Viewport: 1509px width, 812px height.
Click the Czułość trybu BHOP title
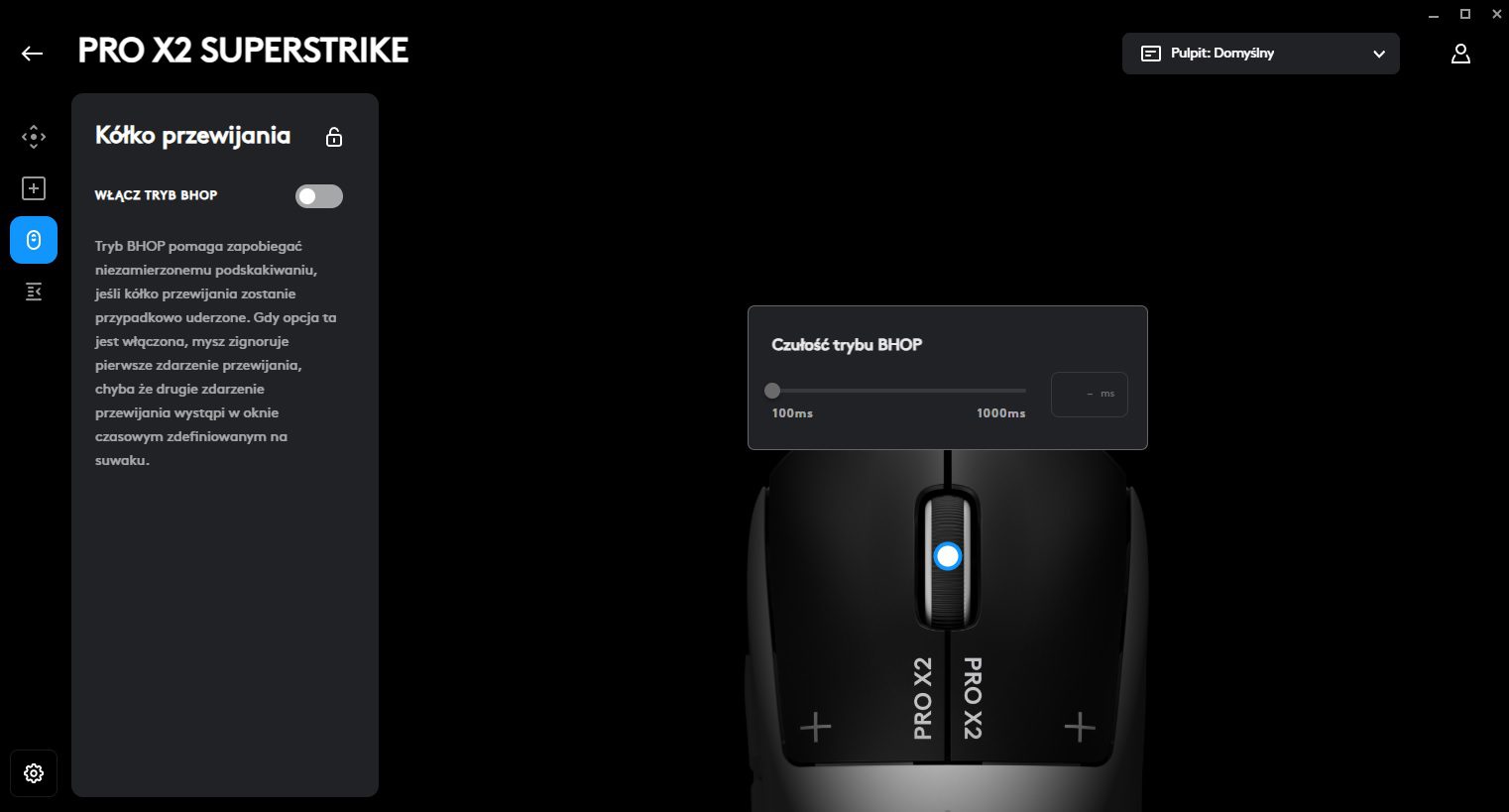click(847, 345)
